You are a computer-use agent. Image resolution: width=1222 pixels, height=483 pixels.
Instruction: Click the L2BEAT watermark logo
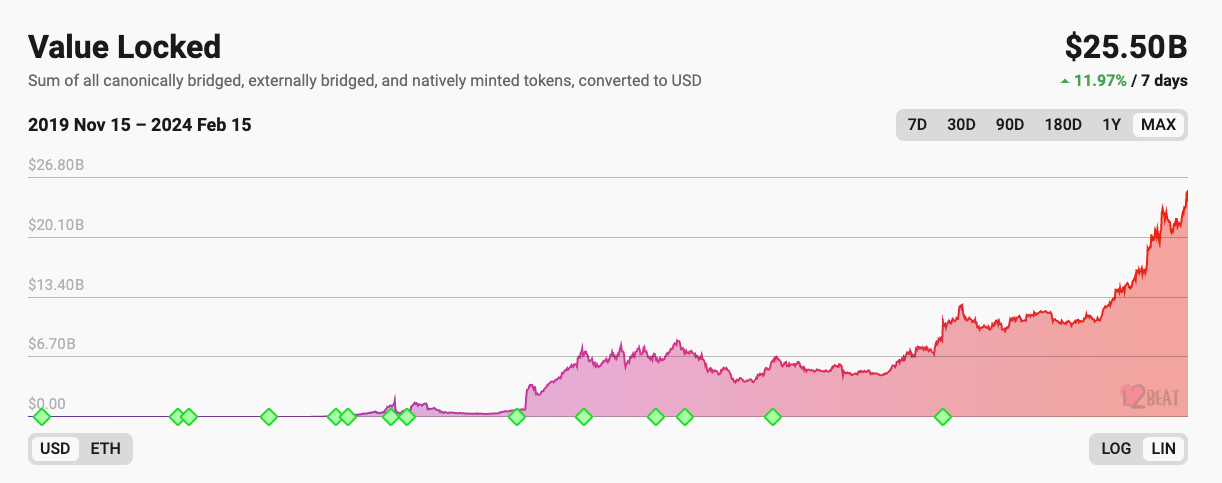coord(1150,397)
